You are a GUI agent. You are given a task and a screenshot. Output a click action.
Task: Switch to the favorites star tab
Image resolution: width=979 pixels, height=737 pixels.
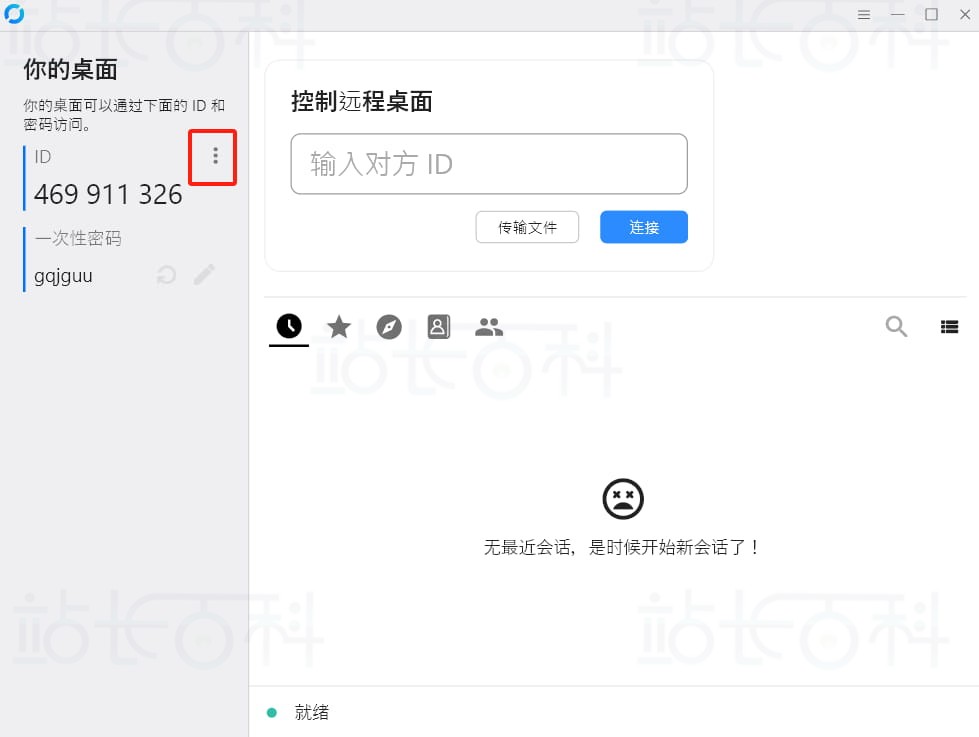click(338, 326)
